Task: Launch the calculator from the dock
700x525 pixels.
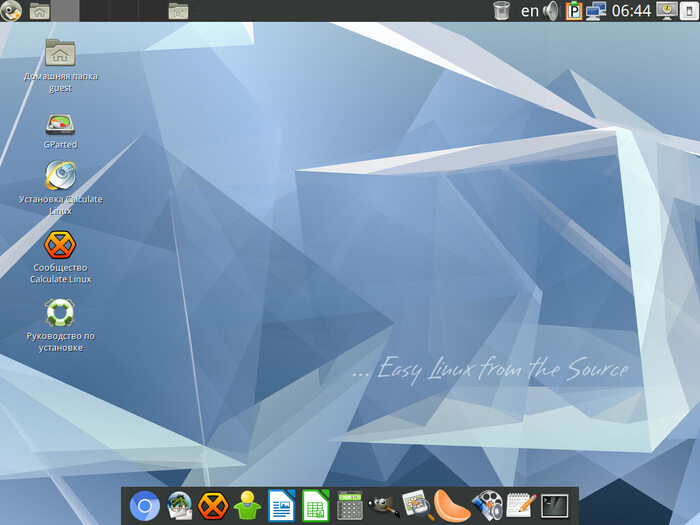Action: click(350, 506)
